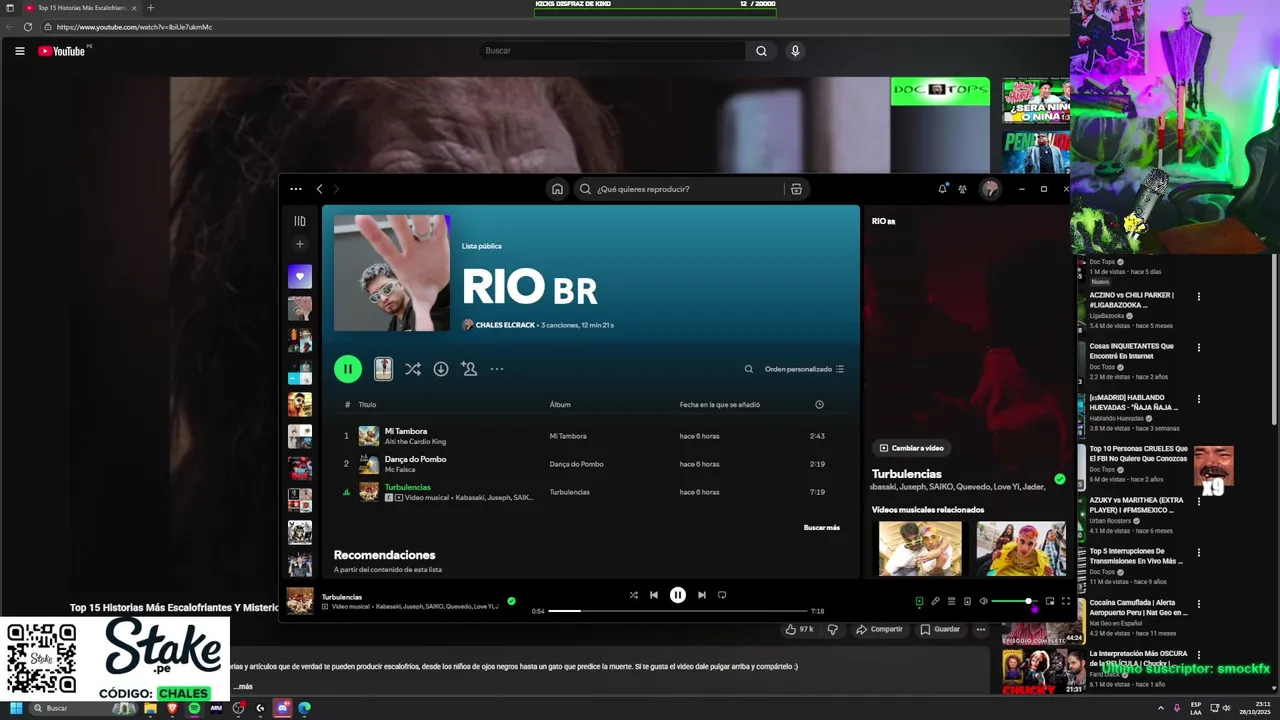The height and width of the screenshot is (720, 1280).
Task: Open the Spotify profile avatar menu
Action: (990, 189)
